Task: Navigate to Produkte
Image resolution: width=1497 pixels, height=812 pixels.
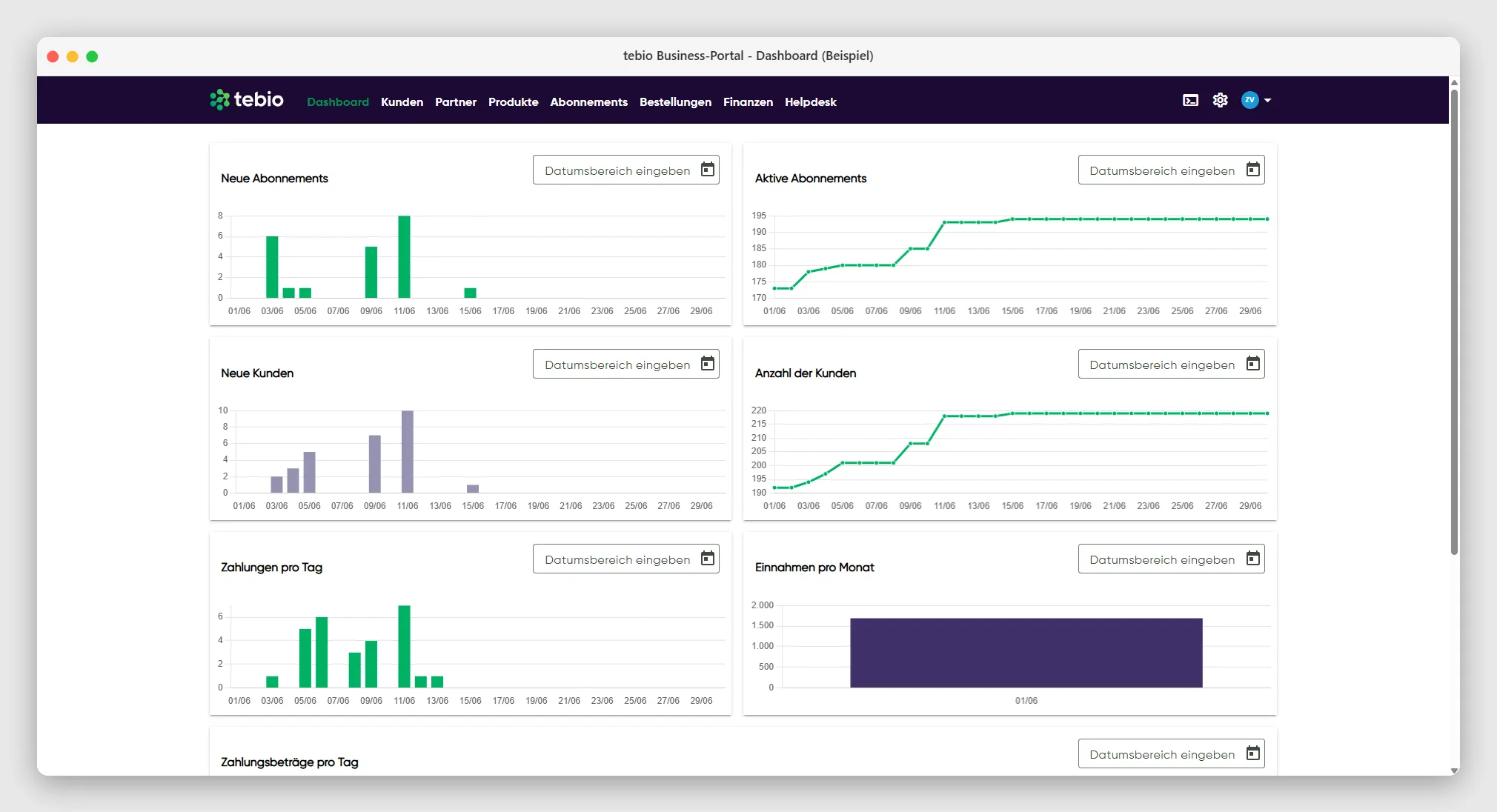Action: click(513, 102)
